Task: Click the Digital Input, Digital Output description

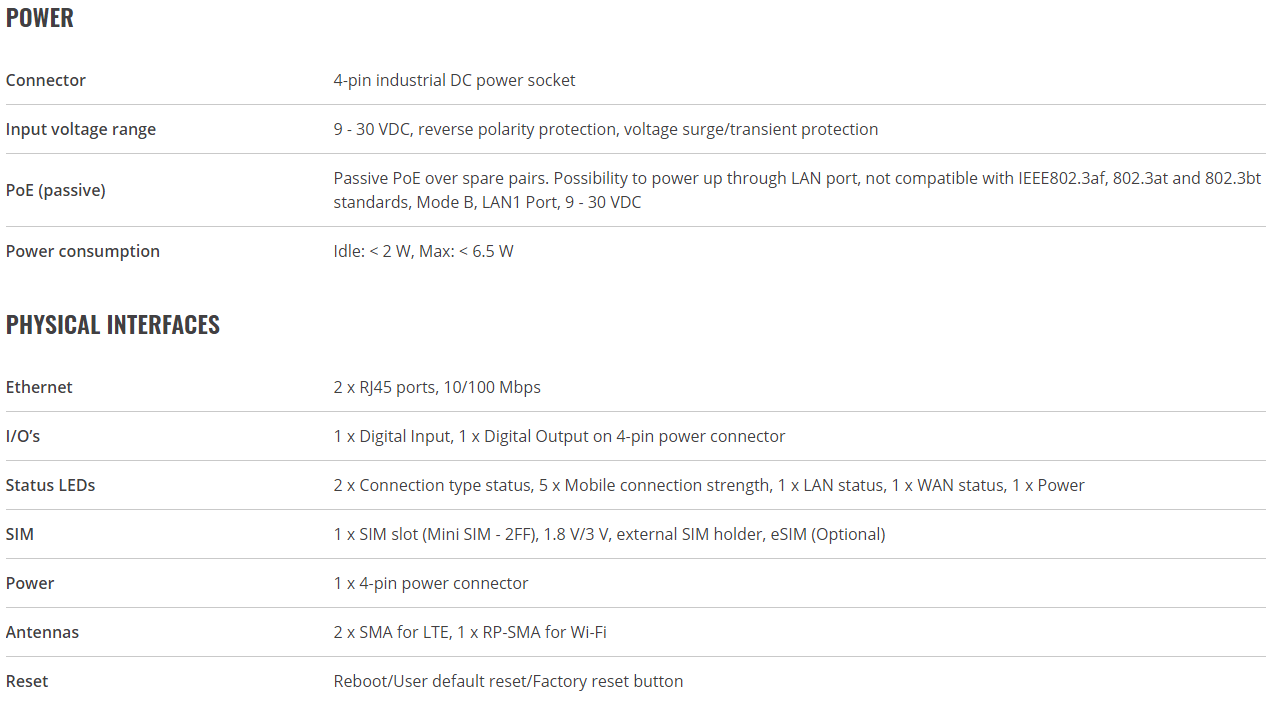Action: coord(559,436)
